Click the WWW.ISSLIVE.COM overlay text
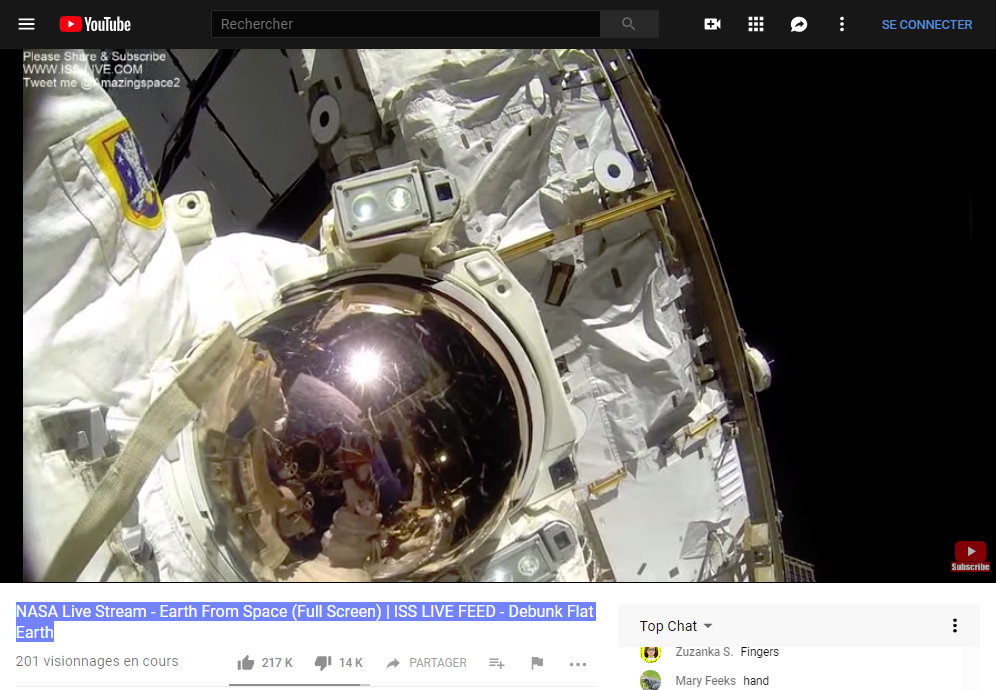 [83, 69]
